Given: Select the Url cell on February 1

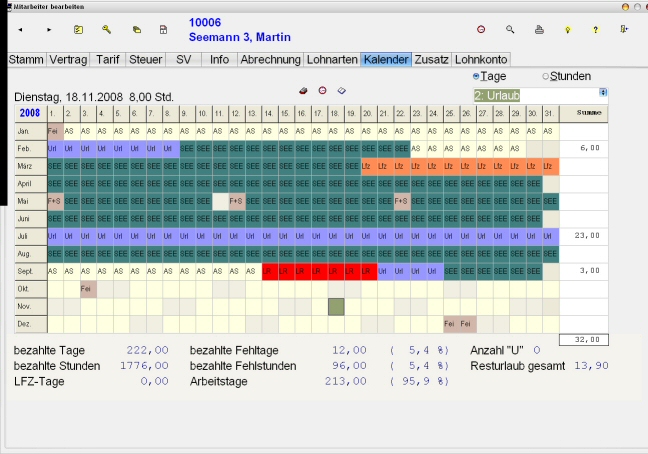Looking at the screenshot, I should coord(55,149).
